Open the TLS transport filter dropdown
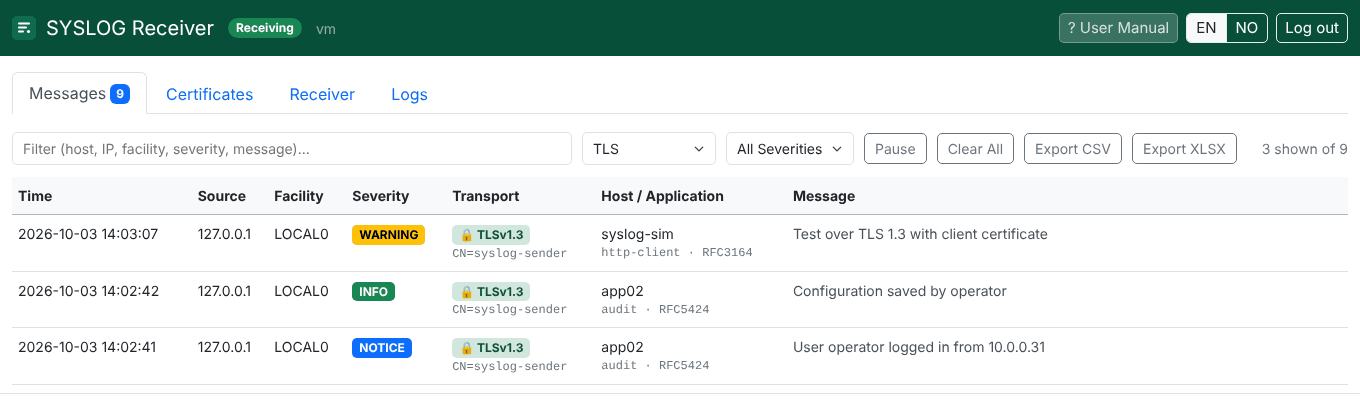This screenshot has width=1360, height=400. [x=649, y=148]
